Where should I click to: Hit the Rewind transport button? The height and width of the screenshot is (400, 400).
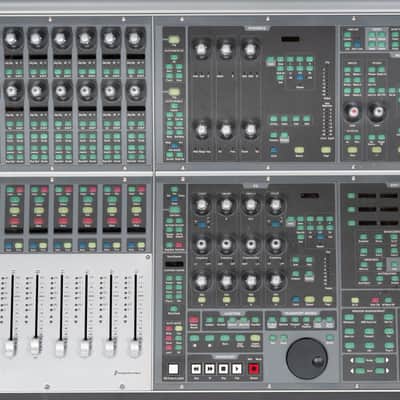point(196,369)
